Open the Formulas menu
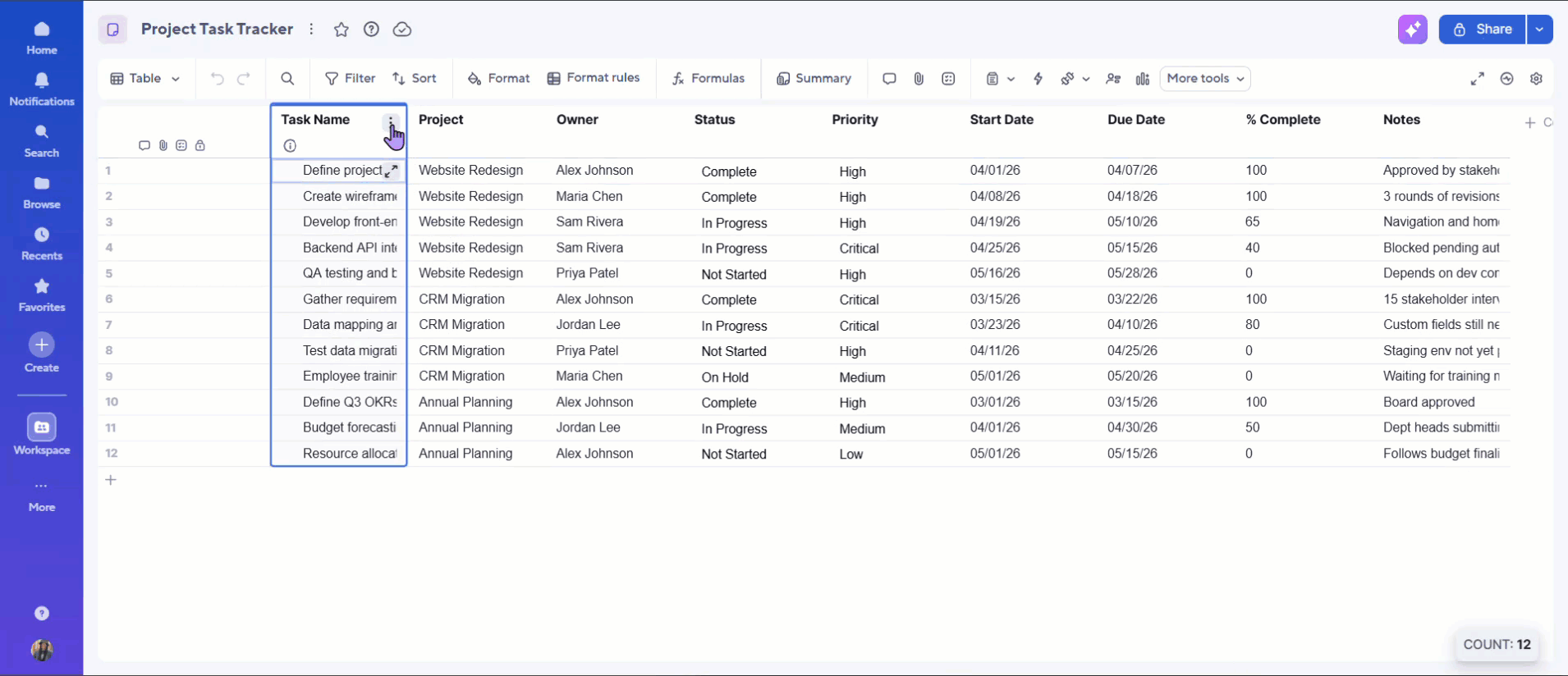 tap(708, 79)
